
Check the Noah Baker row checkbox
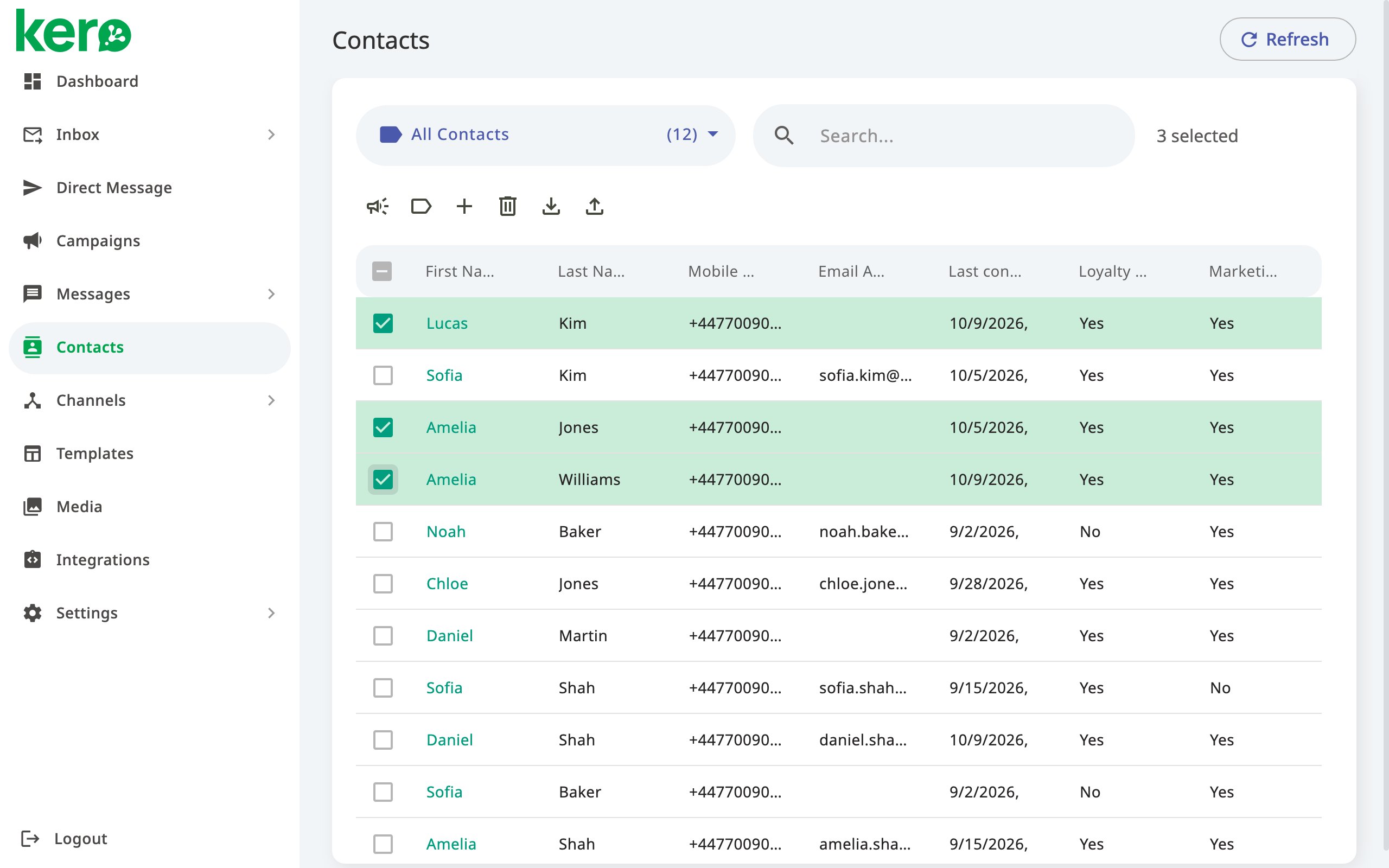click(383, 532)
